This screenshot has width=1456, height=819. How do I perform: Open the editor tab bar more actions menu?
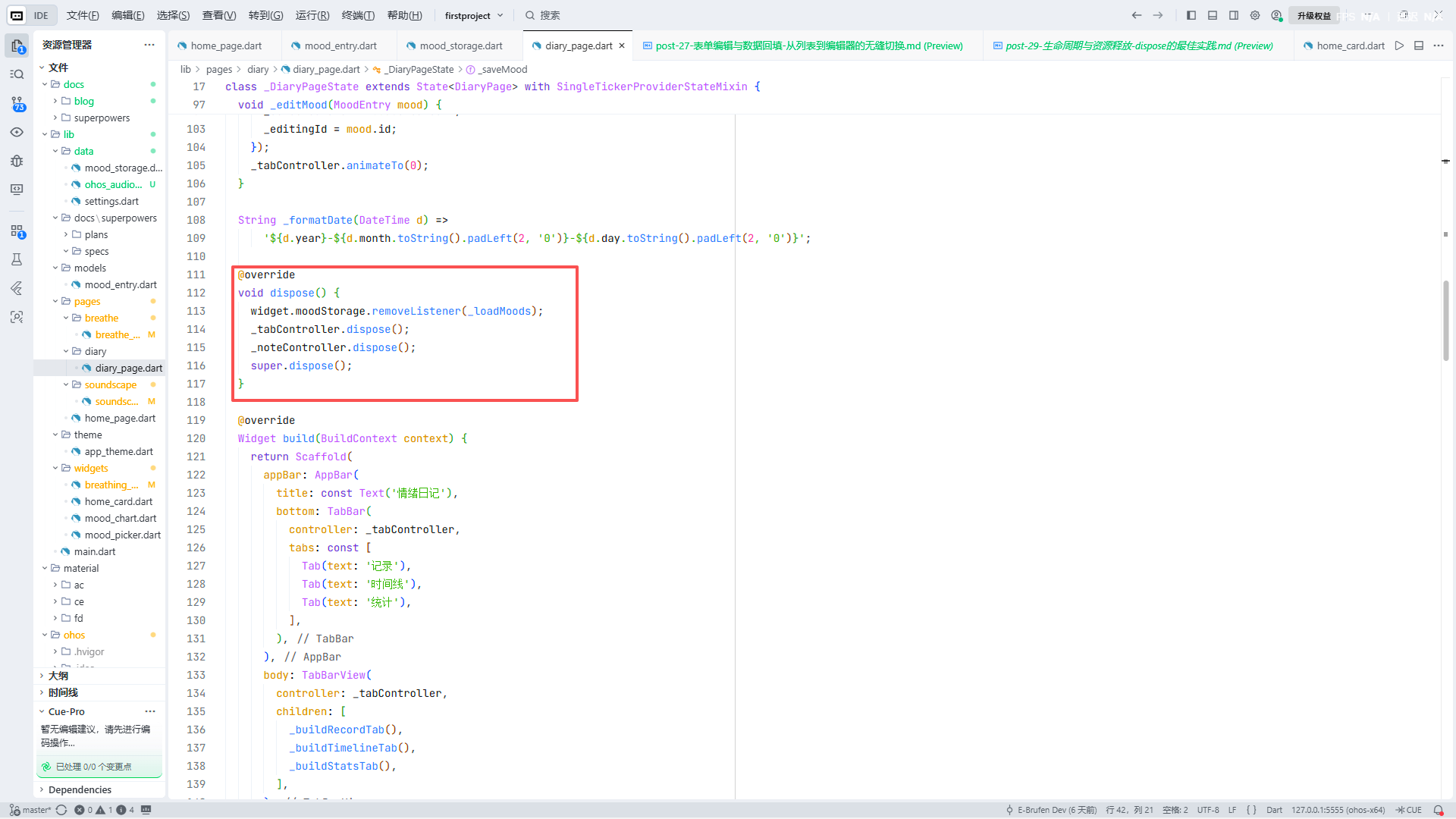[1439, 45]
